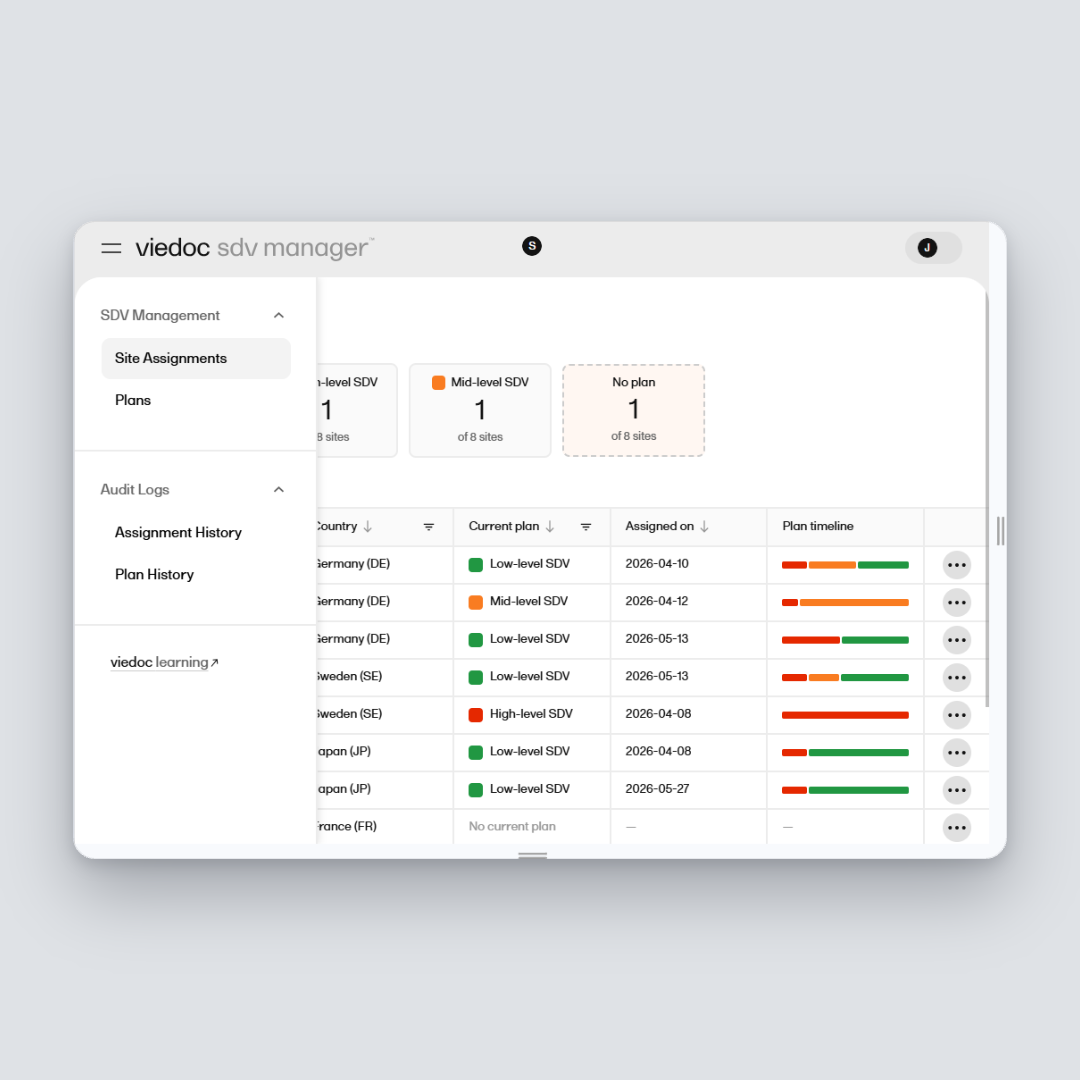Screen dimensions: 1080x1080
Task: Click the 2026-05-27 row timeline bar
Action: click(x=845, y=790)
